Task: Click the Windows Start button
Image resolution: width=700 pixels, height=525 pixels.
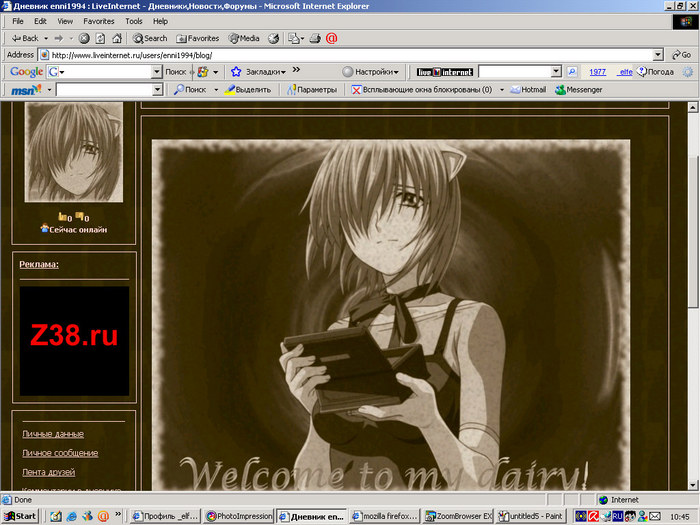Action: pos(21,516)
